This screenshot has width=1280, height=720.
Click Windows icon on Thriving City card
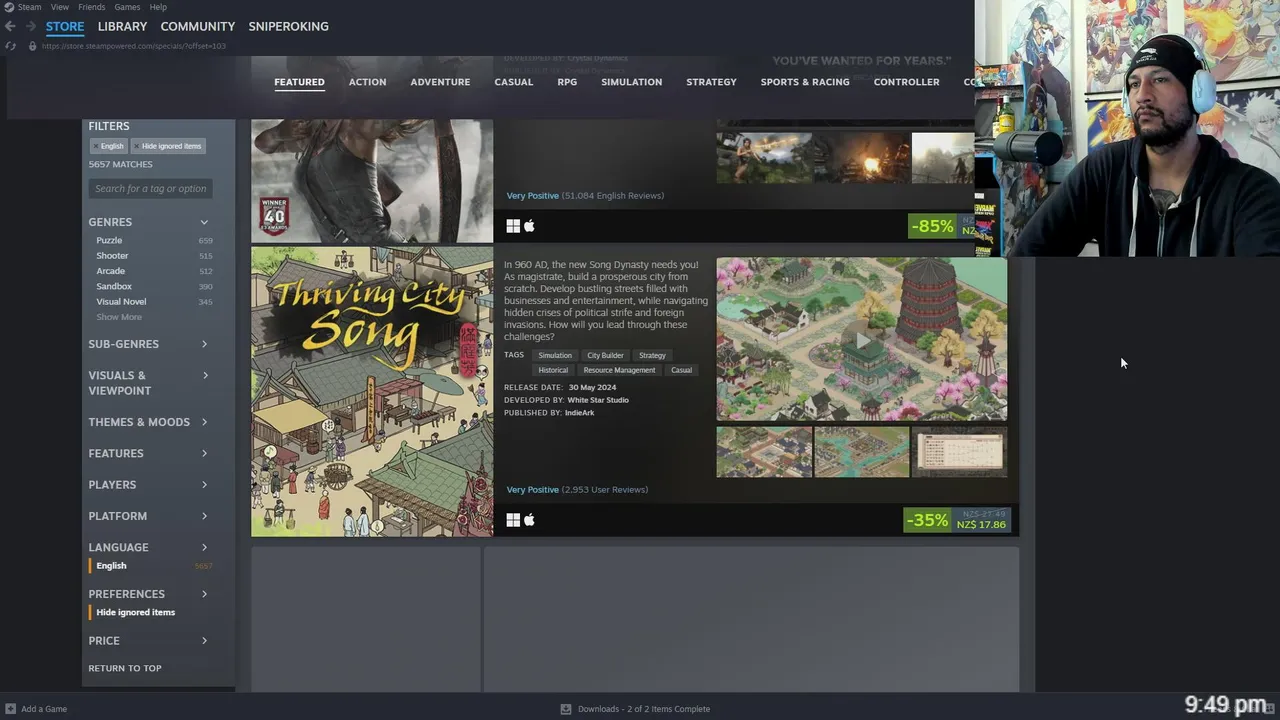[x=513, y=520]
